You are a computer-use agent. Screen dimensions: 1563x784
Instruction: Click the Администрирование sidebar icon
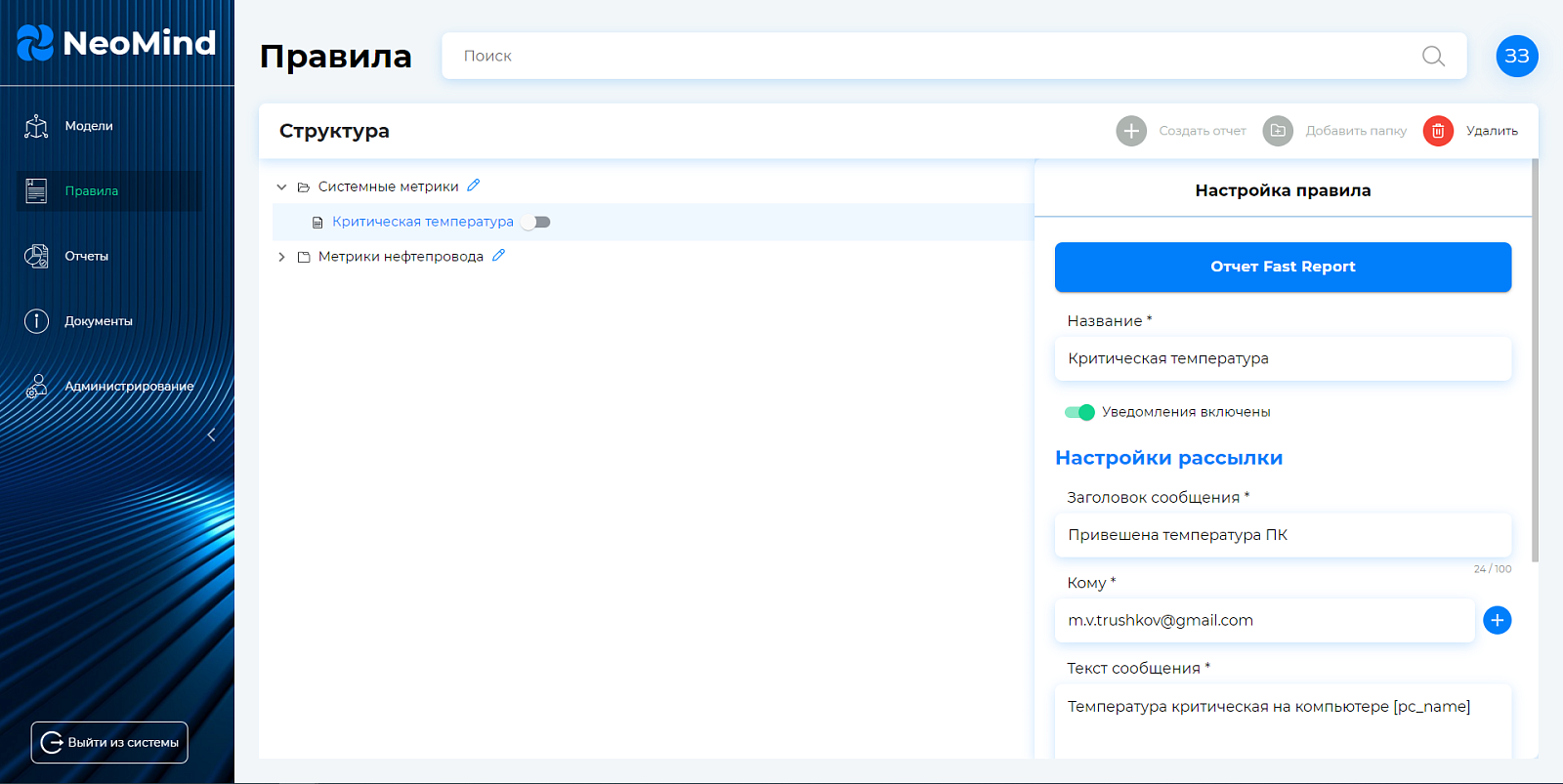[36, 387]
